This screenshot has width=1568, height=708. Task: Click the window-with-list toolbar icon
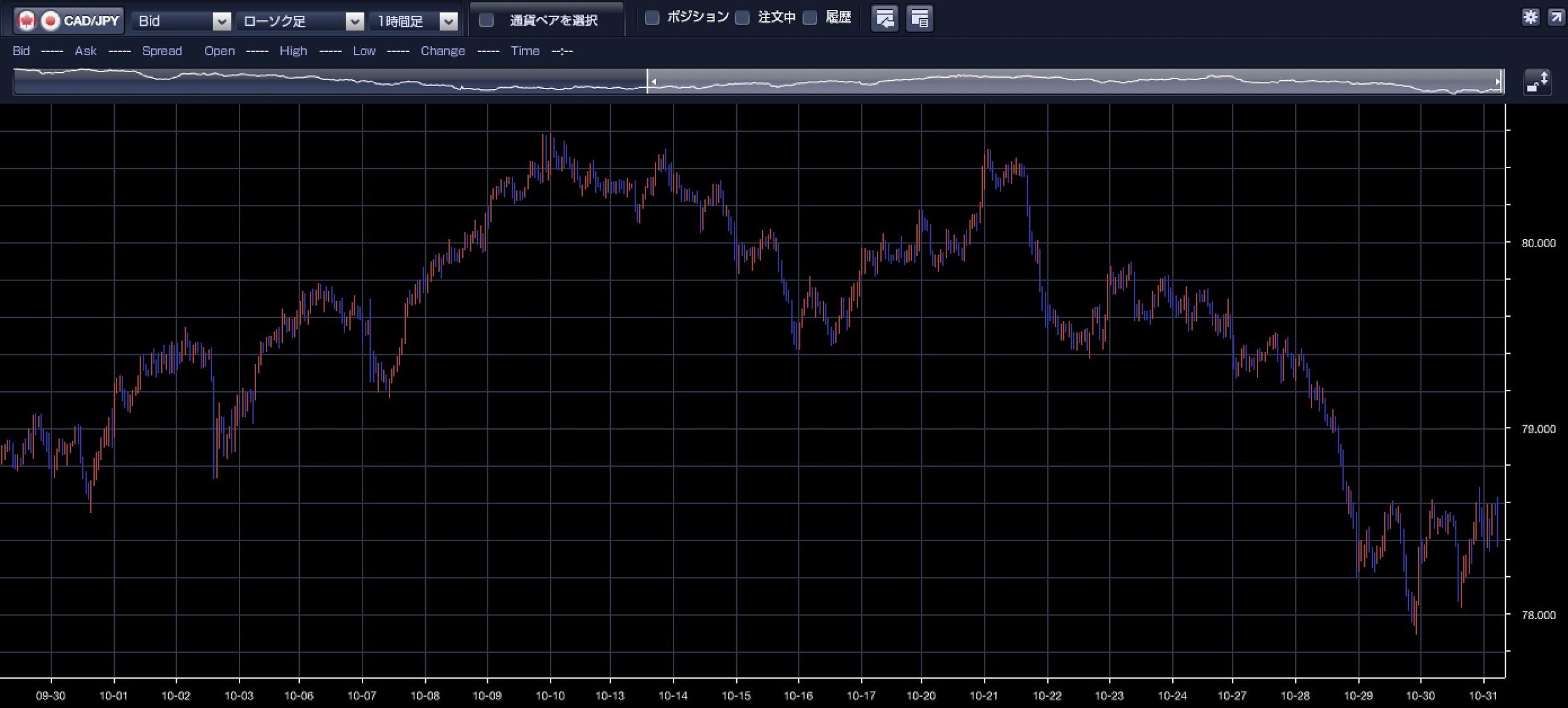pyautogui.click(x=919, y=18)
